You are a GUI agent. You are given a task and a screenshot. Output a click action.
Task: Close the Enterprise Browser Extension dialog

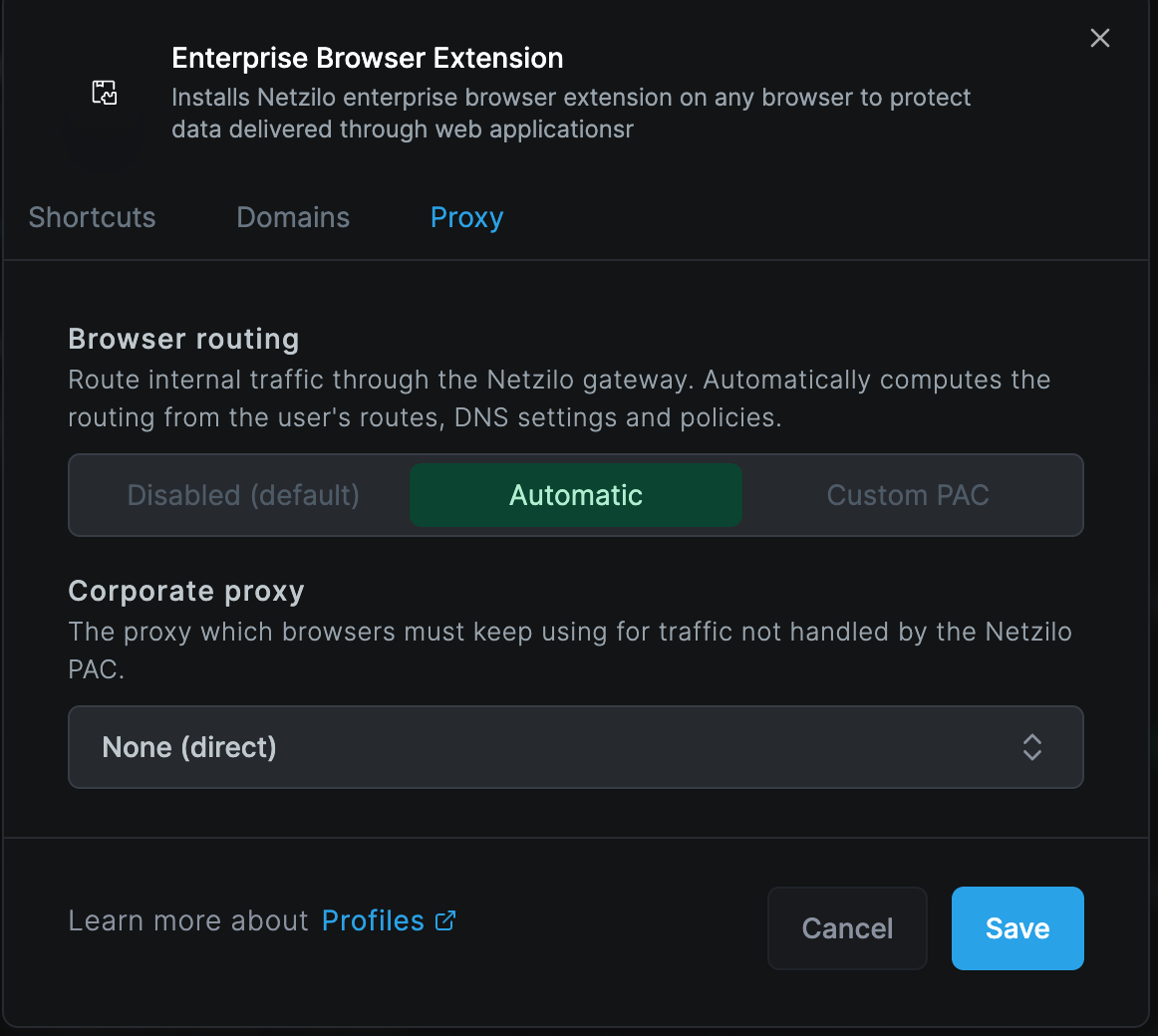[1099, 38]
